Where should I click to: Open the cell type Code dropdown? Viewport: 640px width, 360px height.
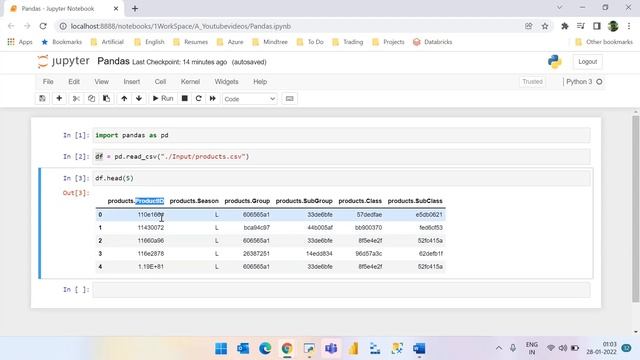point(249,99)
